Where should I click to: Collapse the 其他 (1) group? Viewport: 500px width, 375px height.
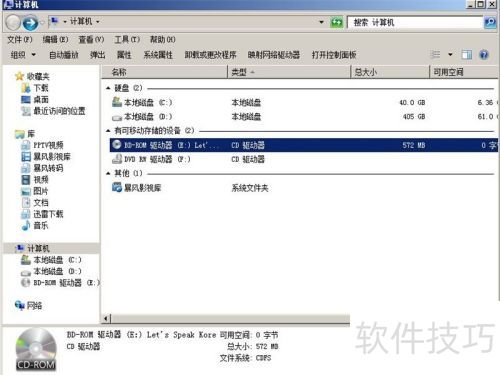108,173
